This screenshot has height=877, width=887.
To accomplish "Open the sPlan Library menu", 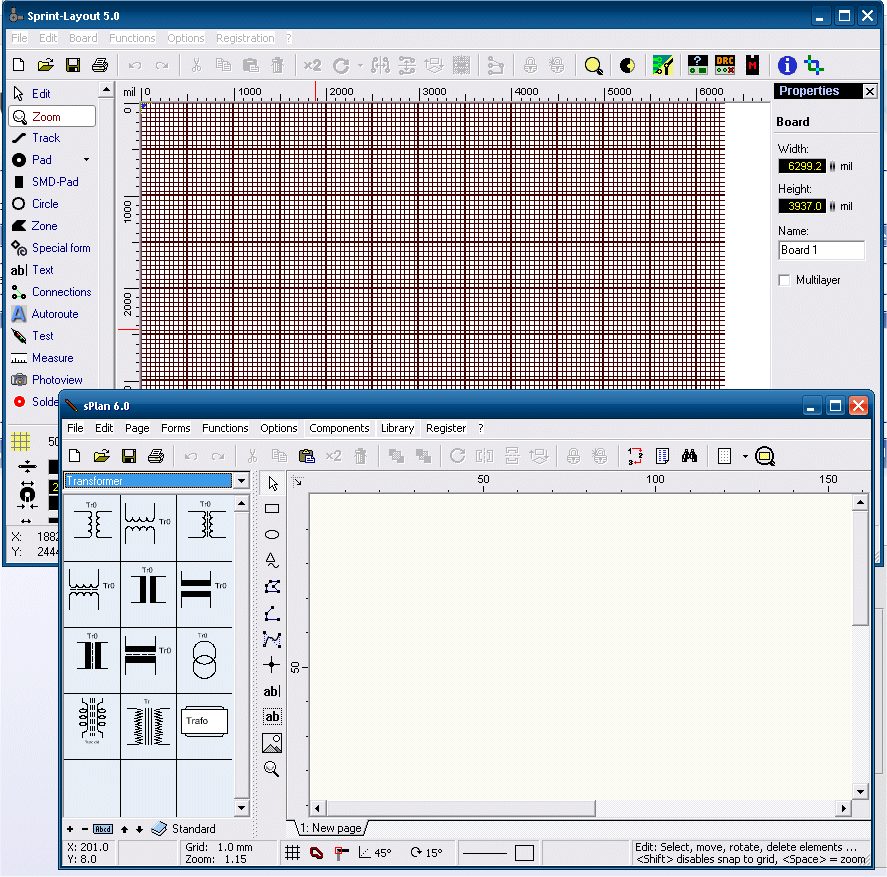I will point(398,428).
